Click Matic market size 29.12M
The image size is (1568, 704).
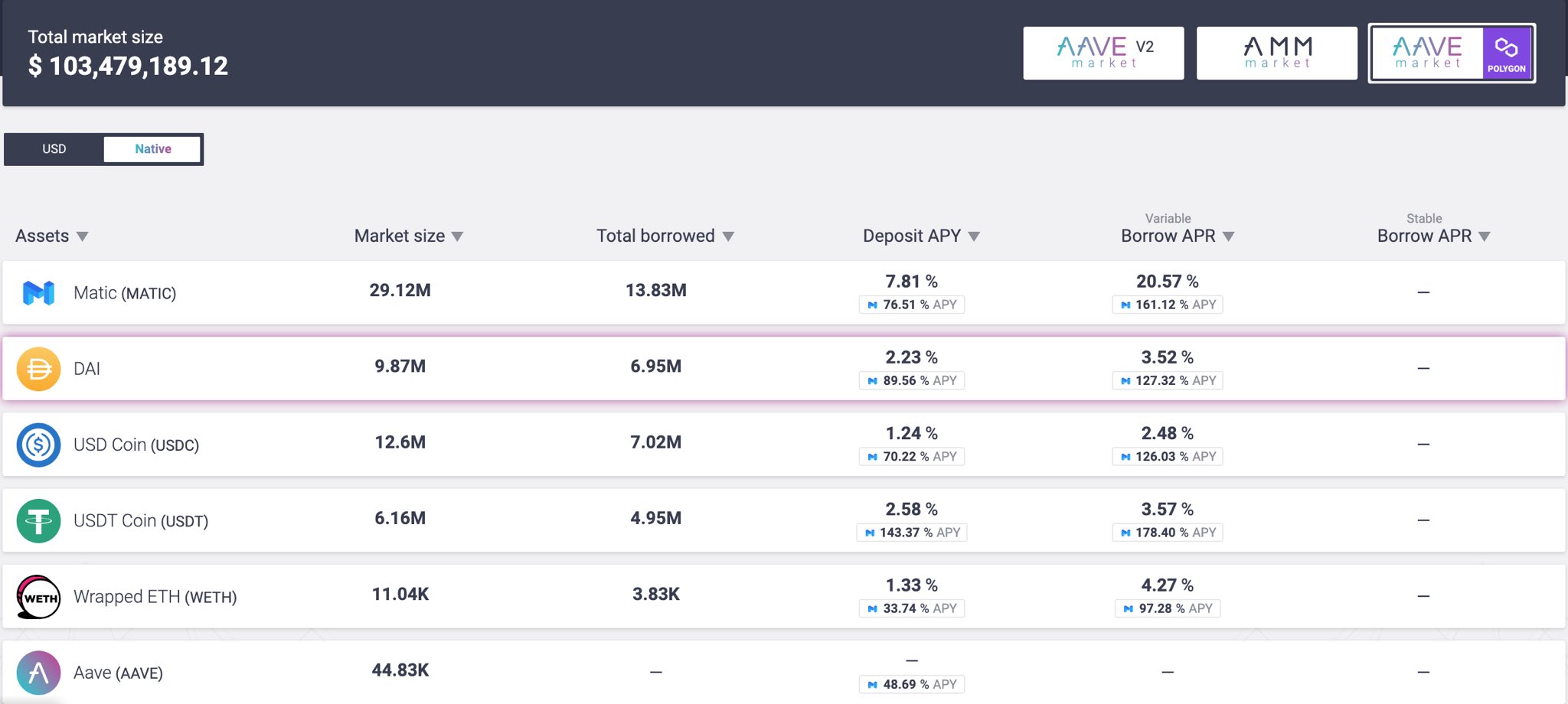click(400, 290)
